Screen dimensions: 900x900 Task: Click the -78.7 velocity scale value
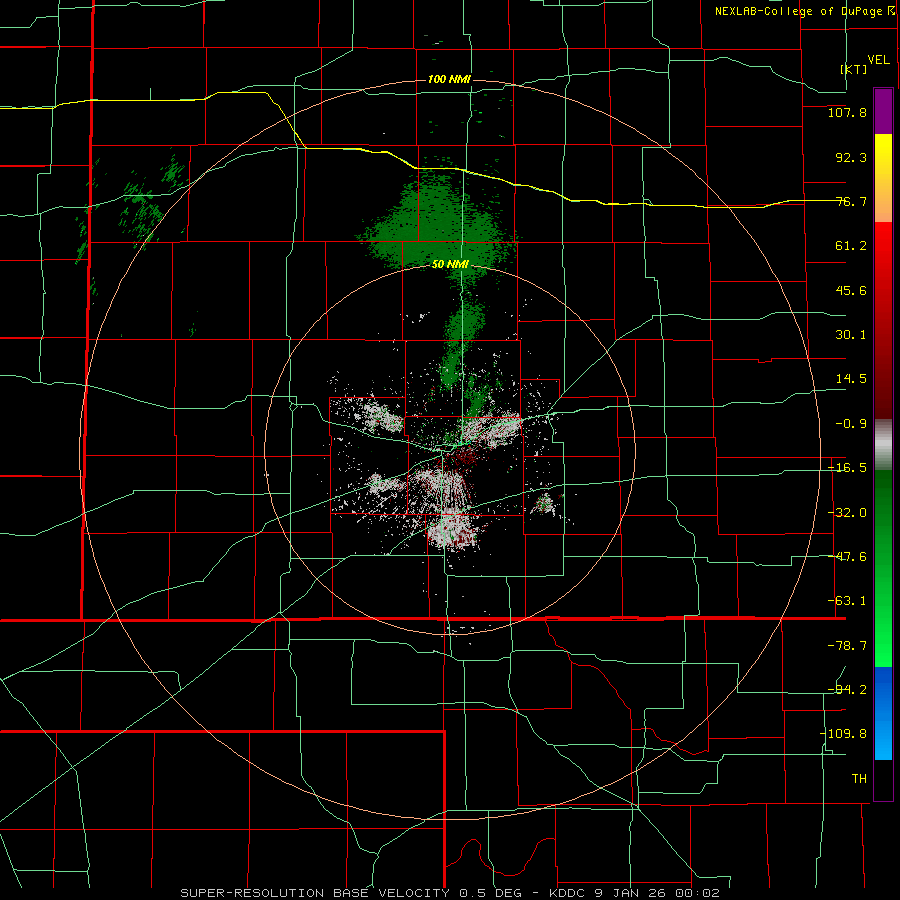847,646
